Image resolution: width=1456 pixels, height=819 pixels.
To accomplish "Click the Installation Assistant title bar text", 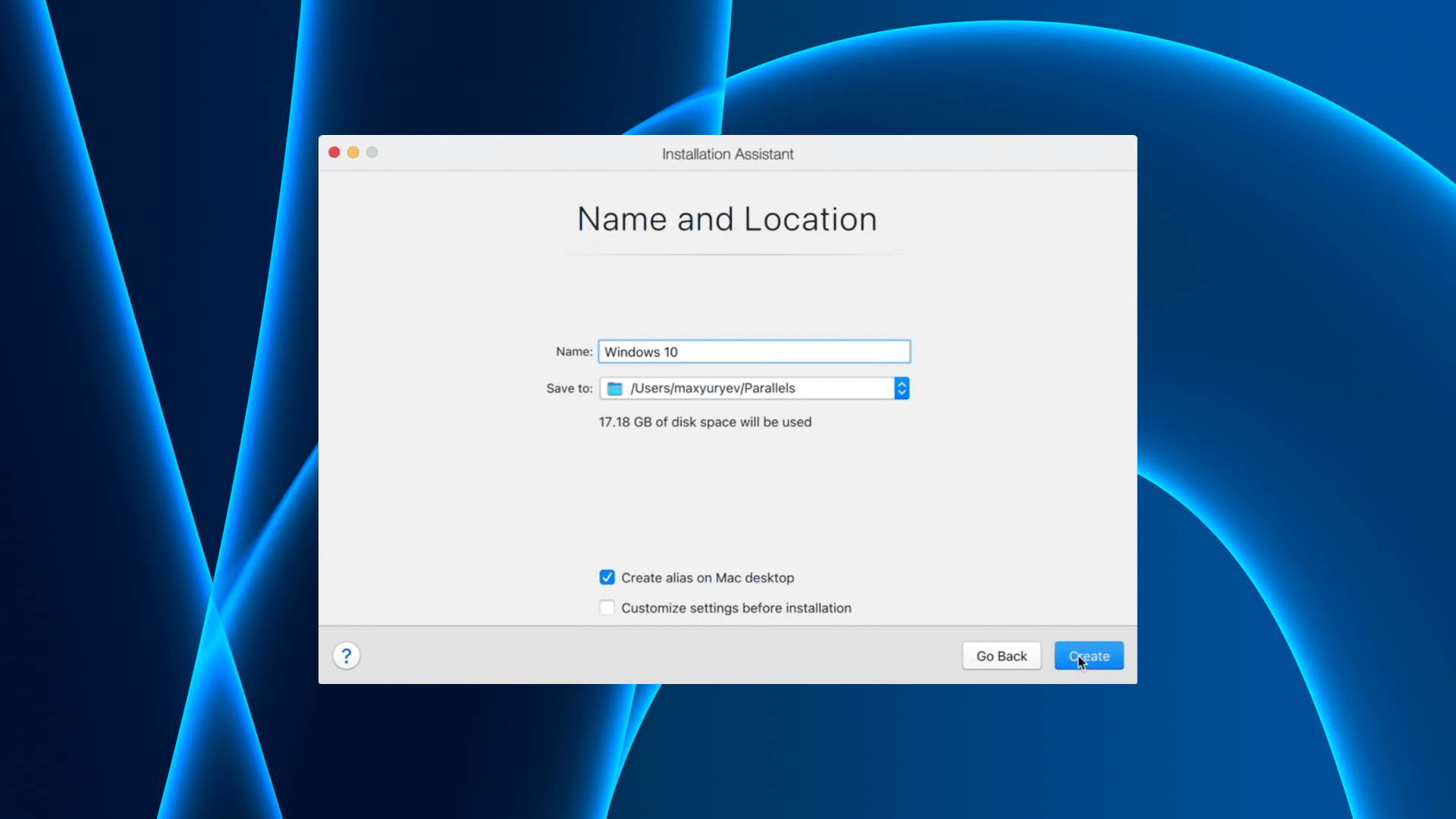I will (727, 154).
